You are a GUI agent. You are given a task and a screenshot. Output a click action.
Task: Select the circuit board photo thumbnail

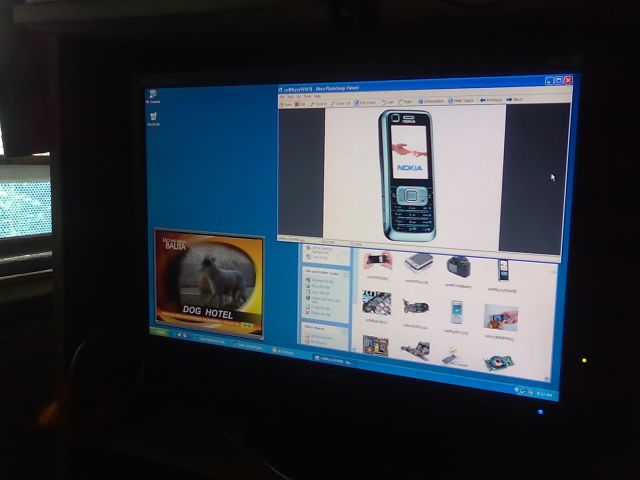pos(376,303)
